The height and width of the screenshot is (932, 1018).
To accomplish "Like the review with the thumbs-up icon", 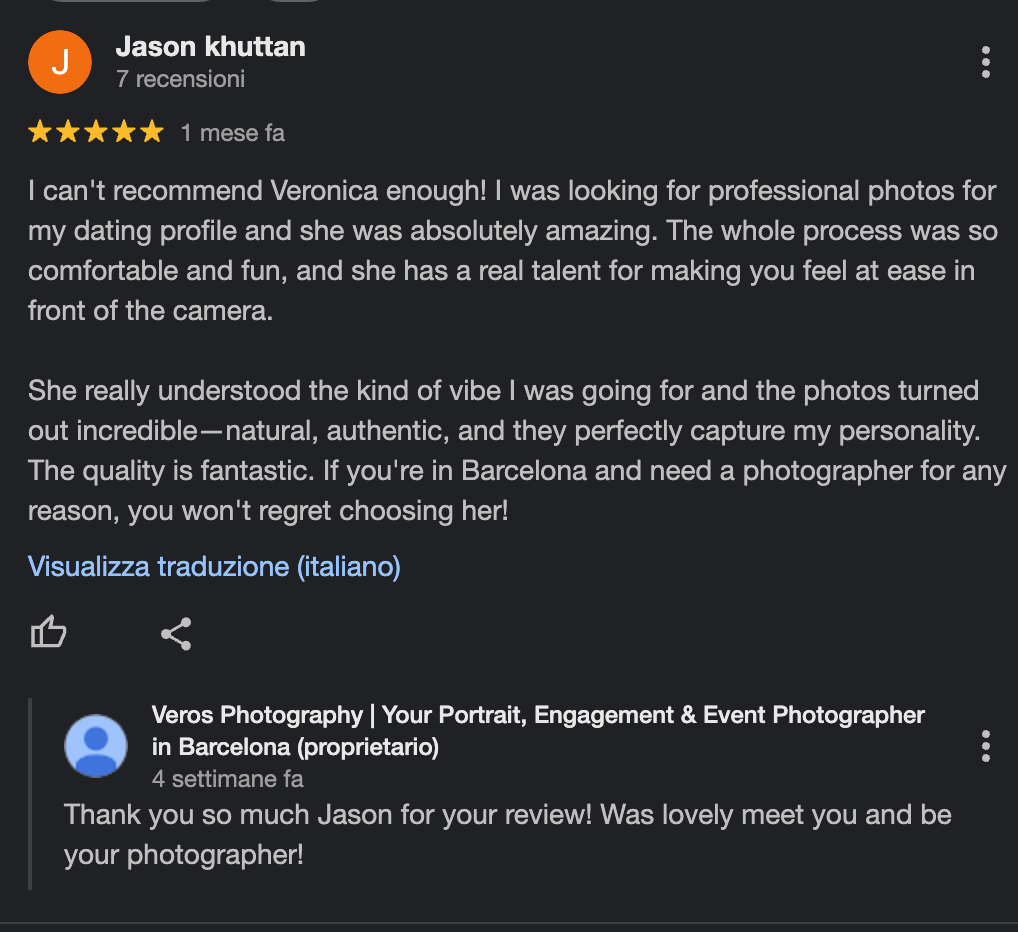I will [x=49, y=633].
